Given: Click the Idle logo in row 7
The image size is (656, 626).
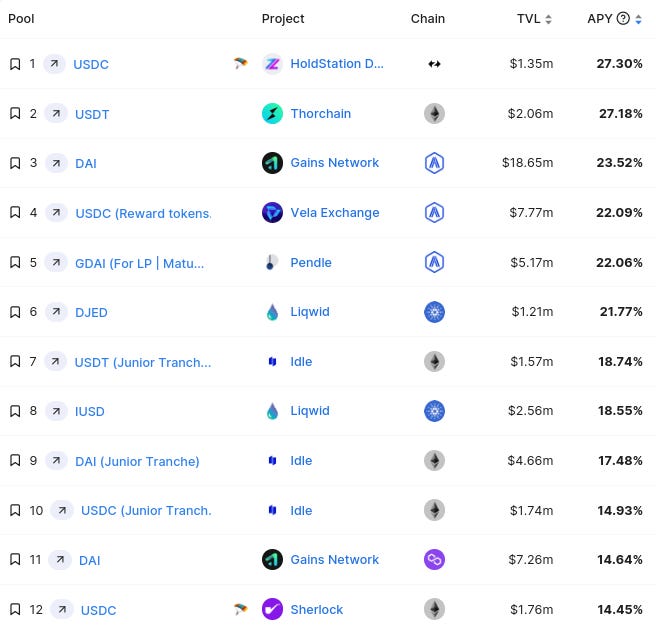Looking at the screenshot, I should coord(272,362).
